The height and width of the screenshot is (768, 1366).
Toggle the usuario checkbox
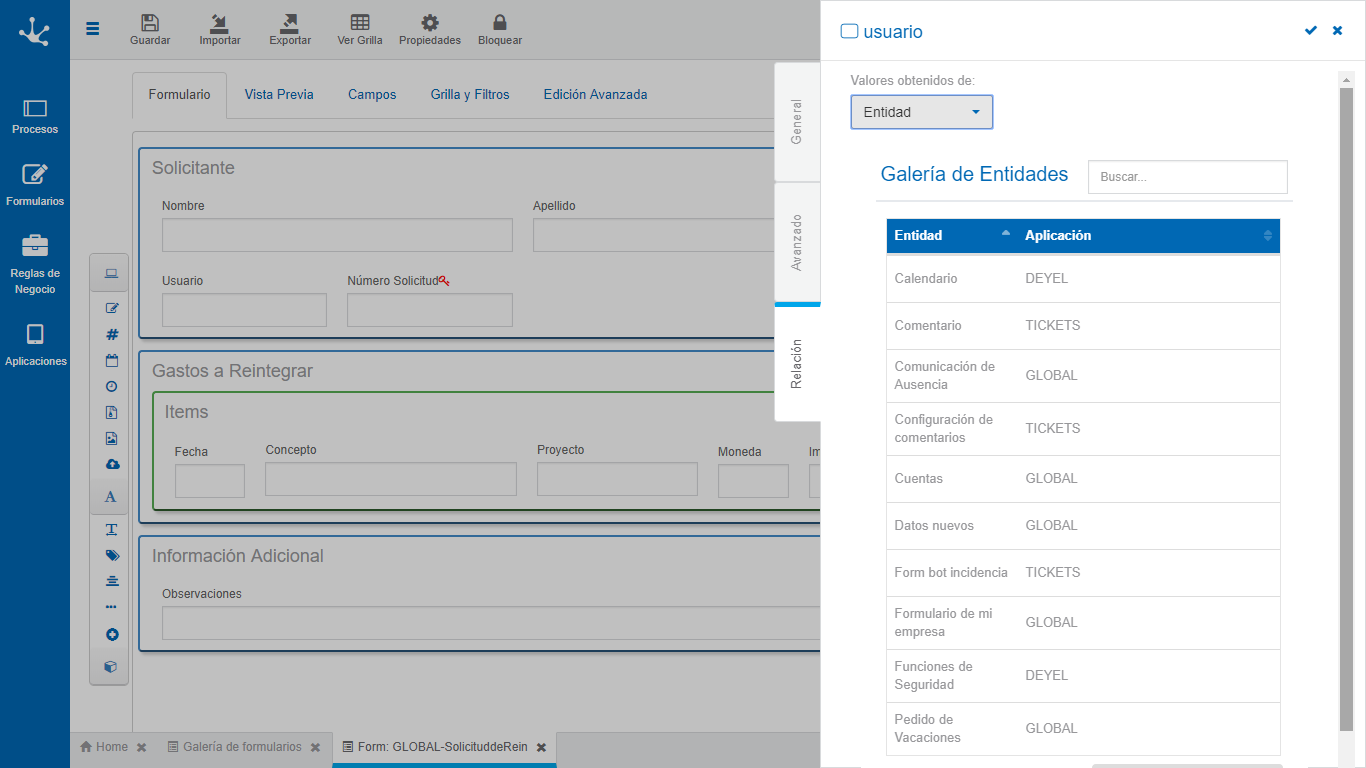[849, 31]
